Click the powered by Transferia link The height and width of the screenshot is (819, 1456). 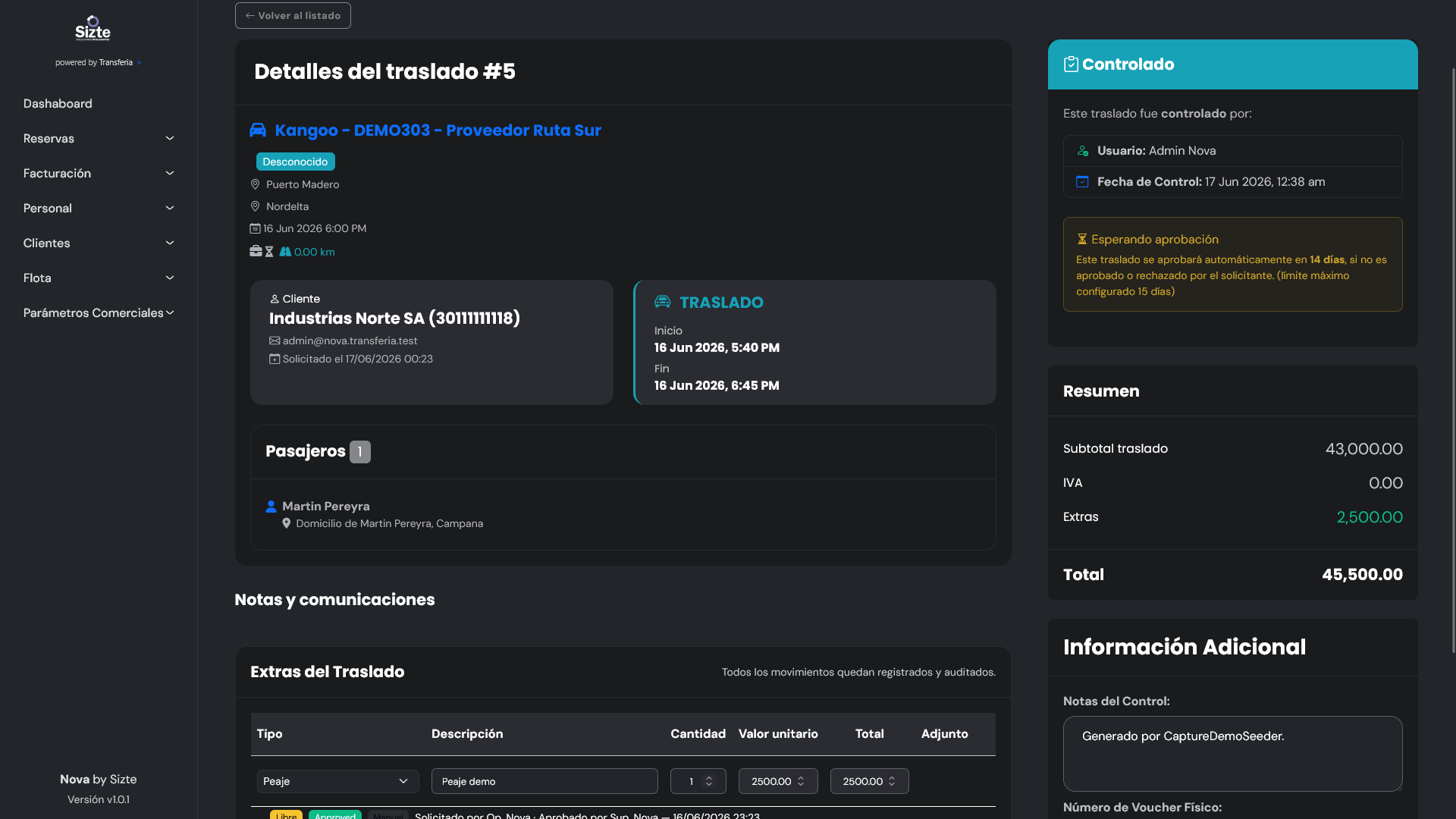tap(98, 62)
